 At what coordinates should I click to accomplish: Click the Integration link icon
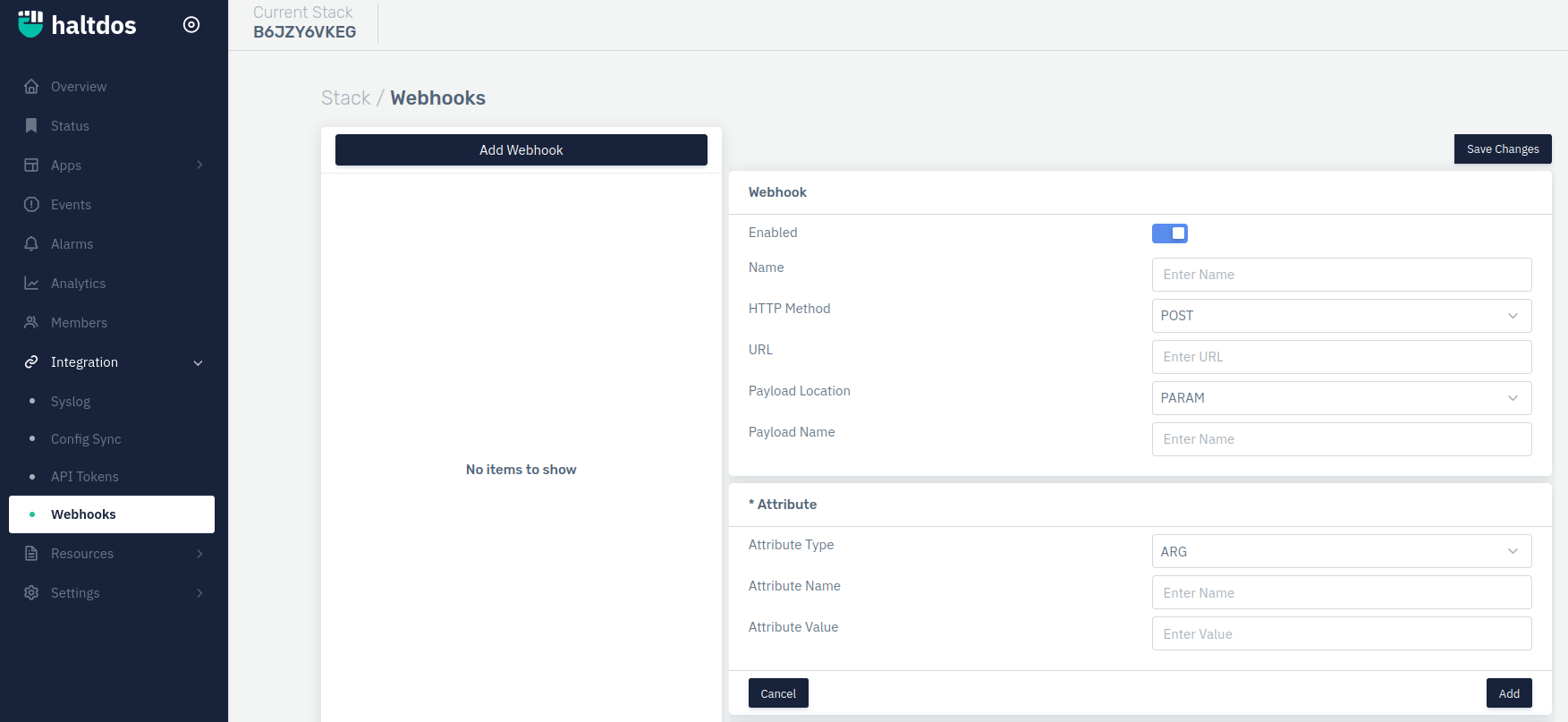pos(31,362)
